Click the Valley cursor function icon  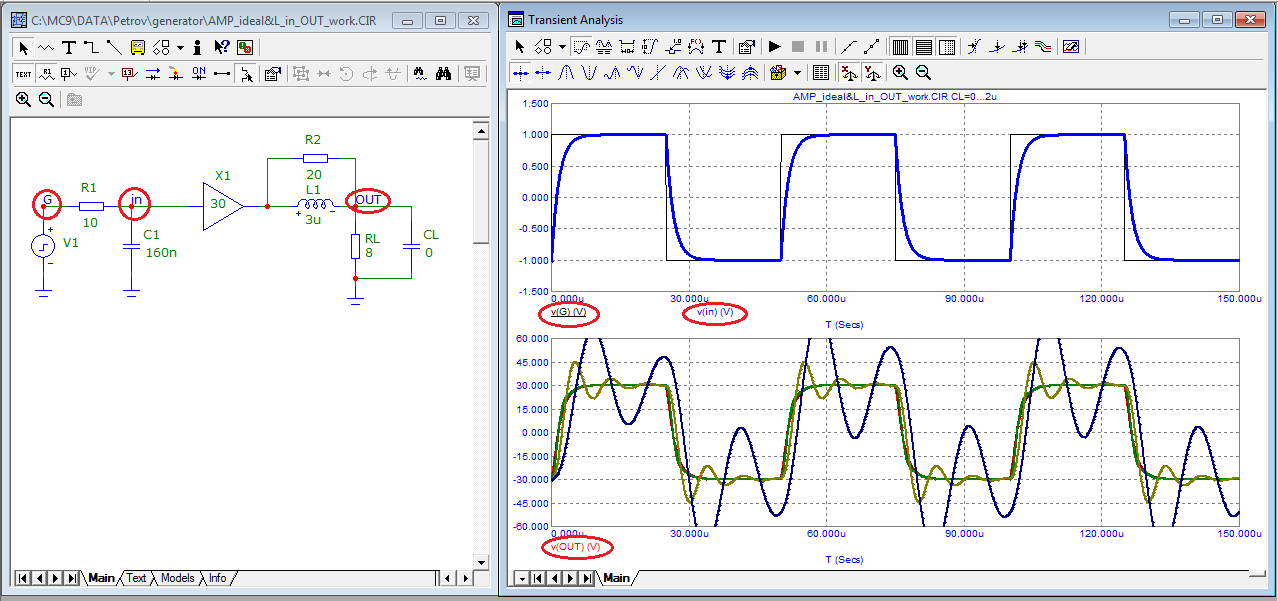click(589, 73)
